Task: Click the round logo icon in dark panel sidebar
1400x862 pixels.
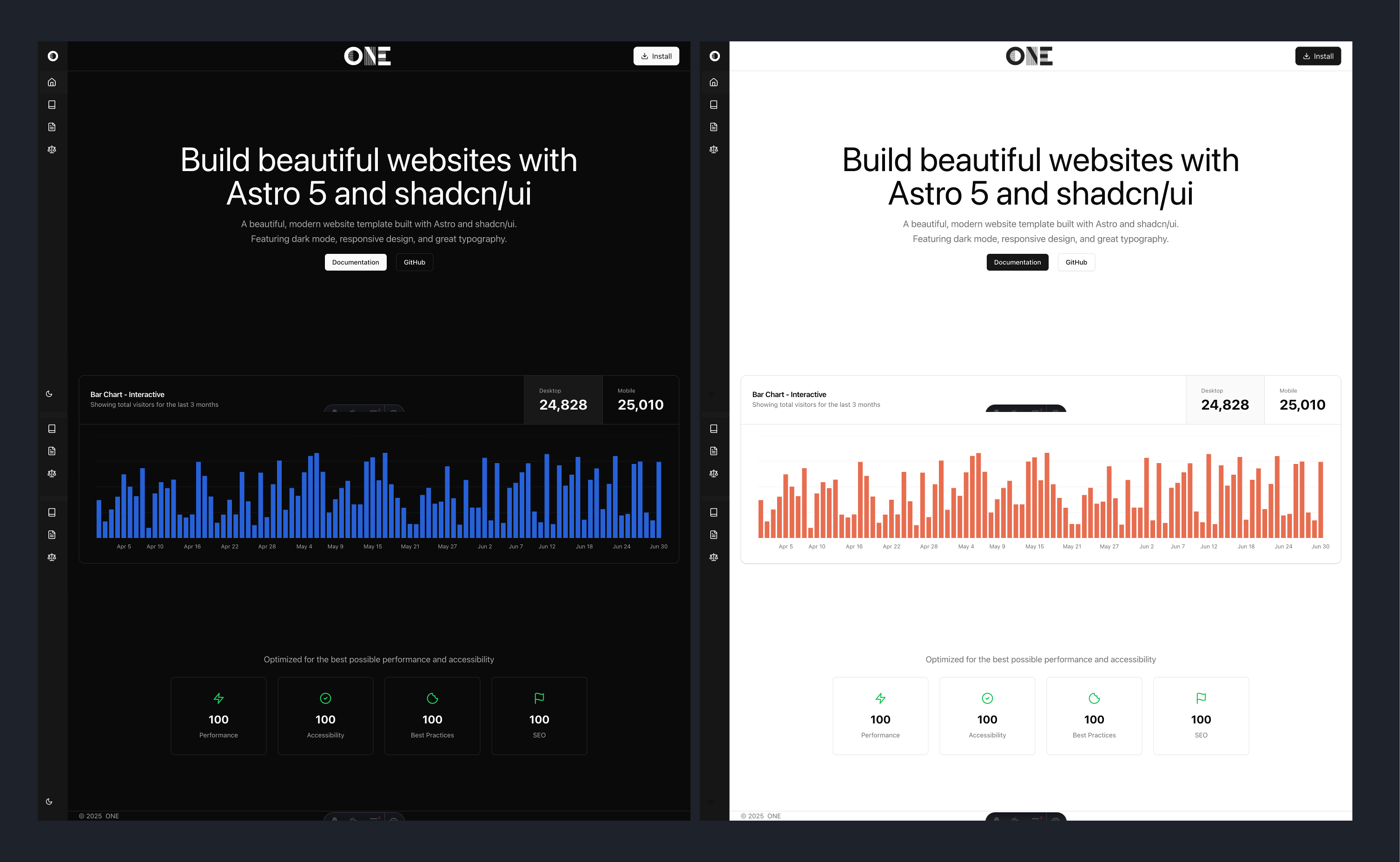Action: coord(53,56)
